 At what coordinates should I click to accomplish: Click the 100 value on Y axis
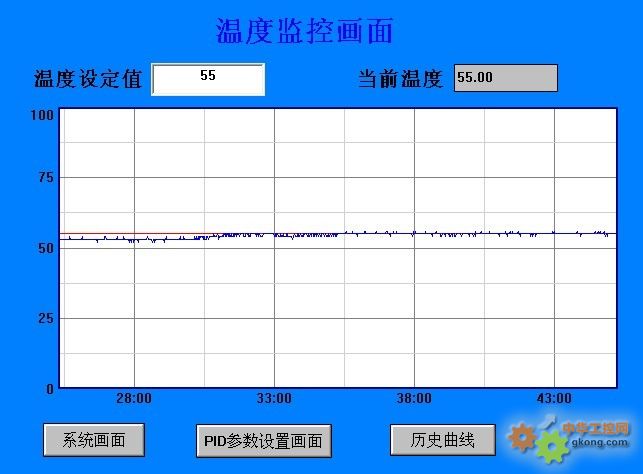42,115
